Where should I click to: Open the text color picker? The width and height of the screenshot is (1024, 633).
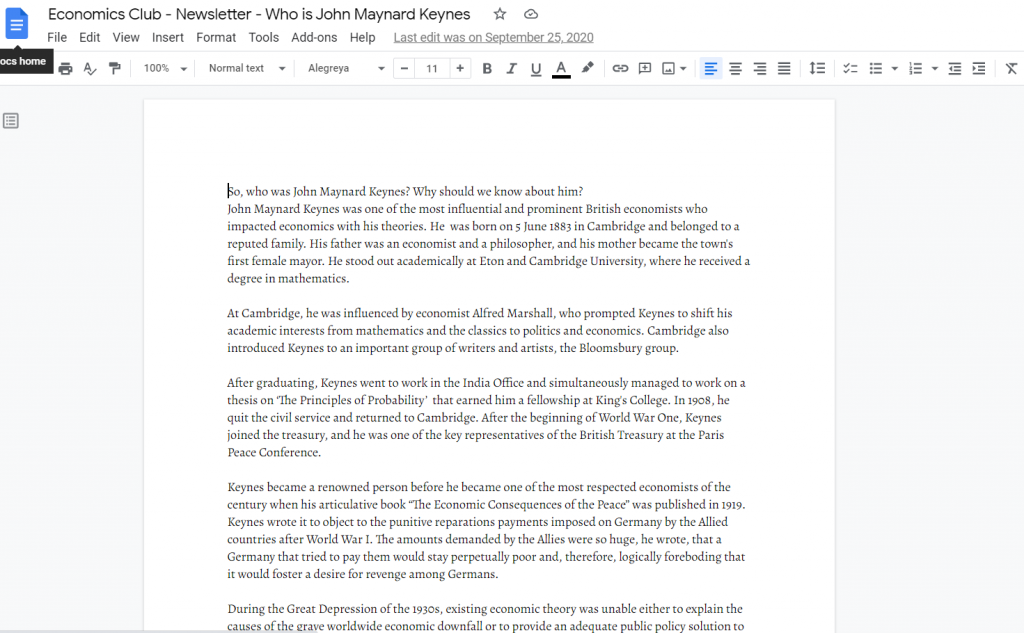[561, 69]
